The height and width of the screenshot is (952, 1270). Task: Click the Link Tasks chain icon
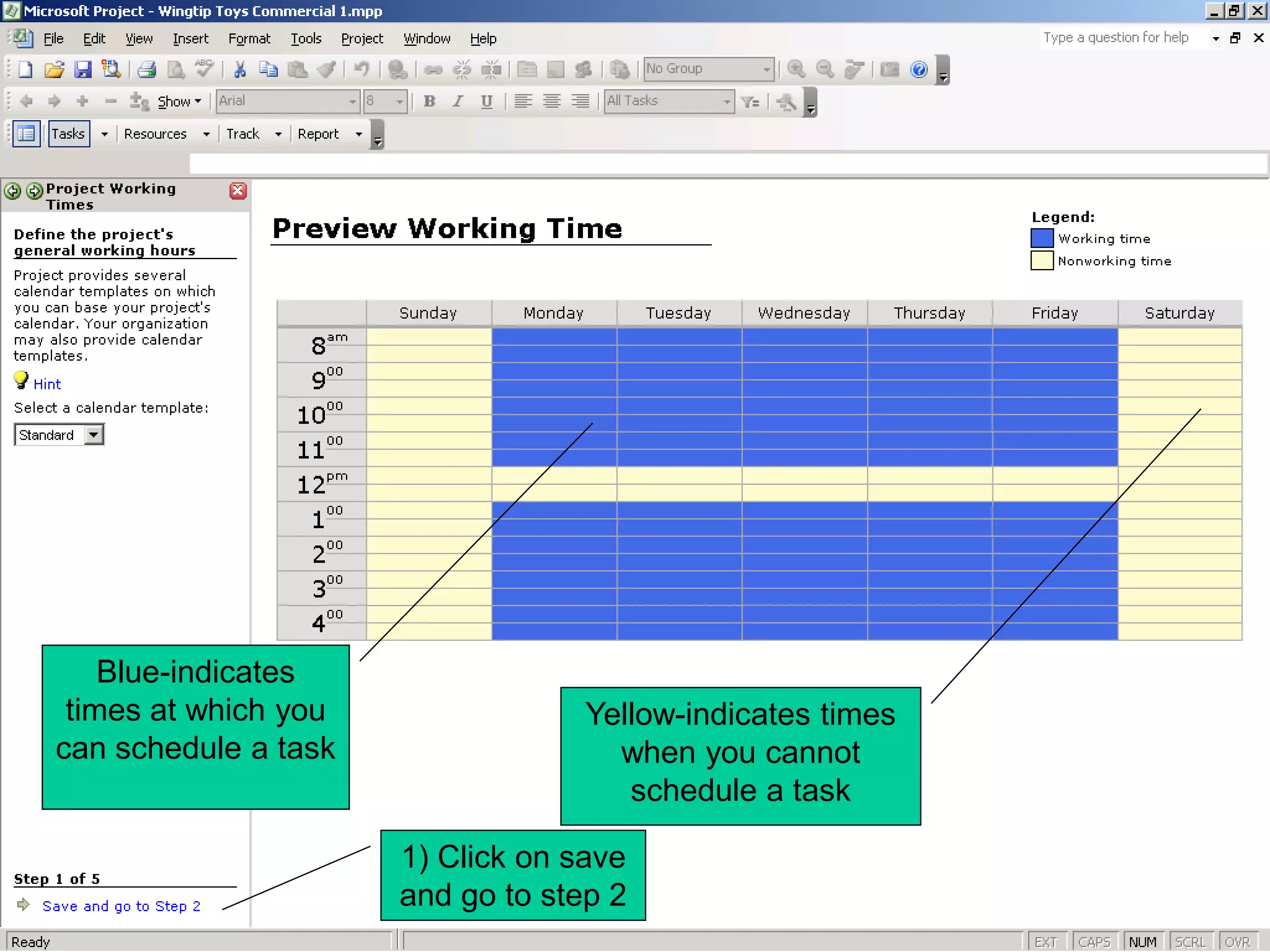tap(433, 69)
